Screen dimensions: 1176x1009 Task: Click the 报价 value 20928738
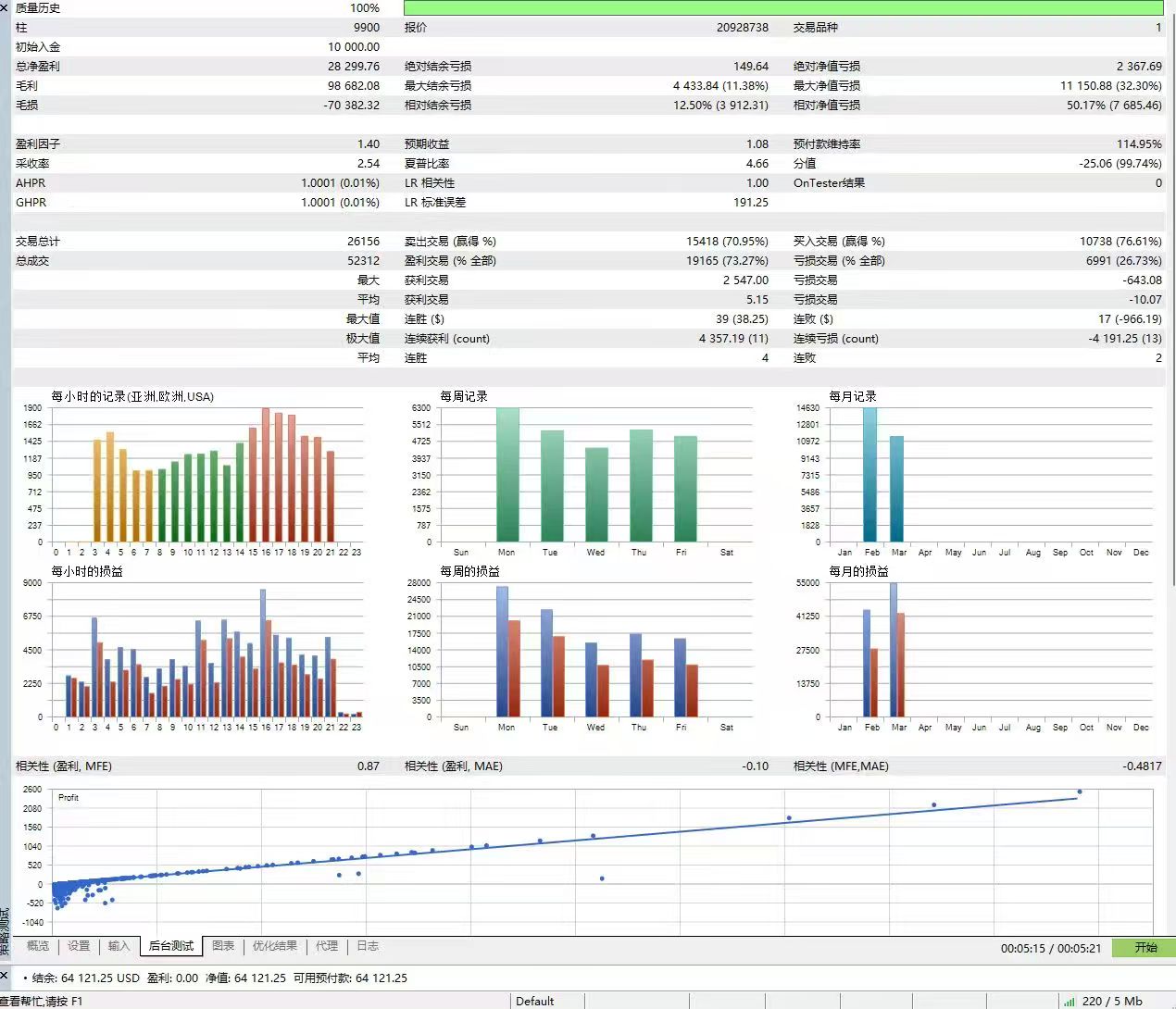coord(742,28)
